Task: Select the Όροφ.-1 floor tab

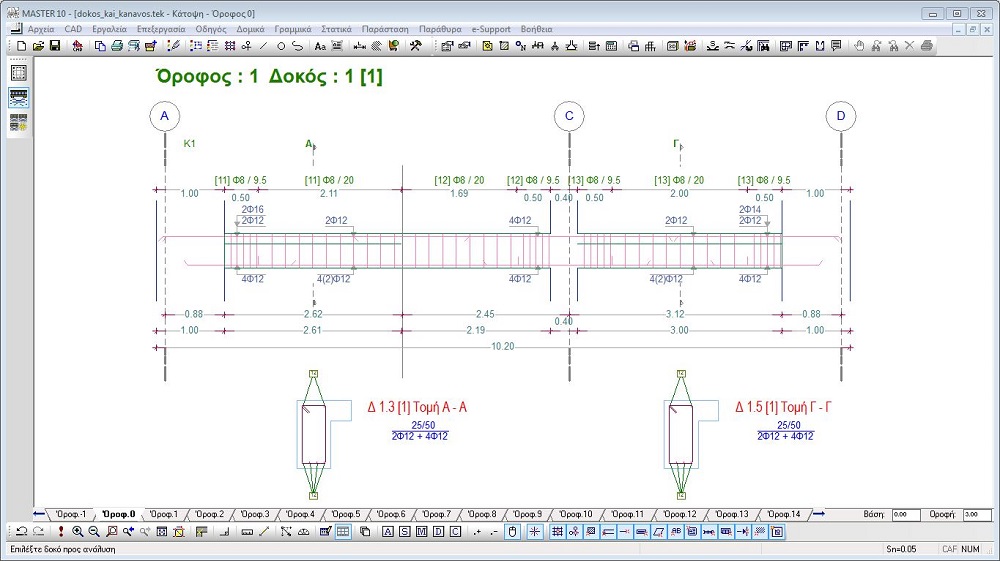Action: 70,514
